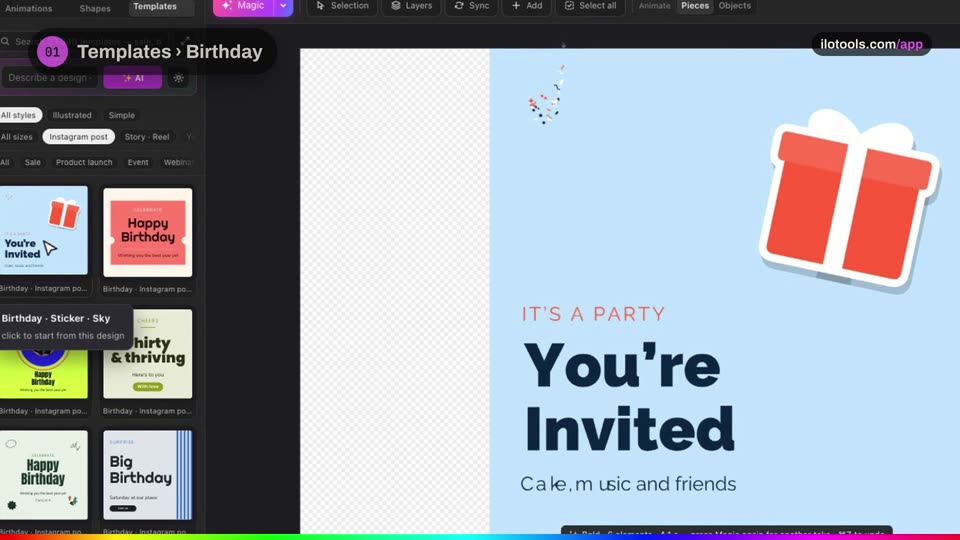Select the confetti graphic on canvas
Viewport: 960px width, 540px height.
(x=546, y=96)
